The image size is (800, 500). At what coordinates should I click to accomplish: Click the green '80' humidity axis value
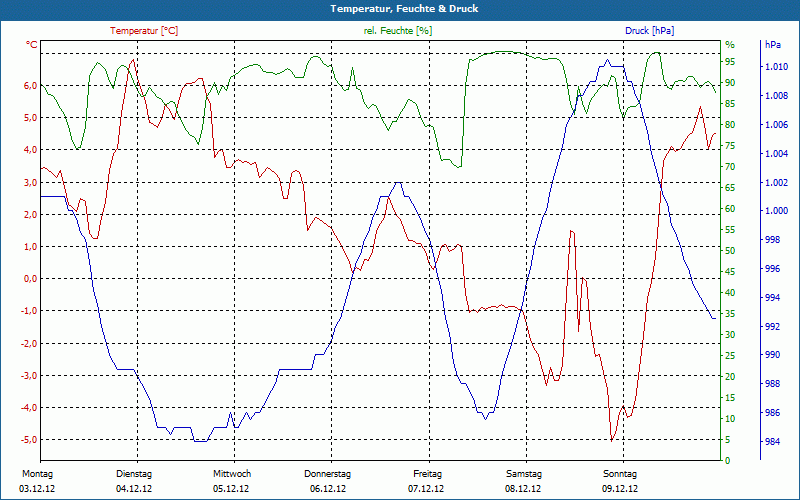click(730, 125)
